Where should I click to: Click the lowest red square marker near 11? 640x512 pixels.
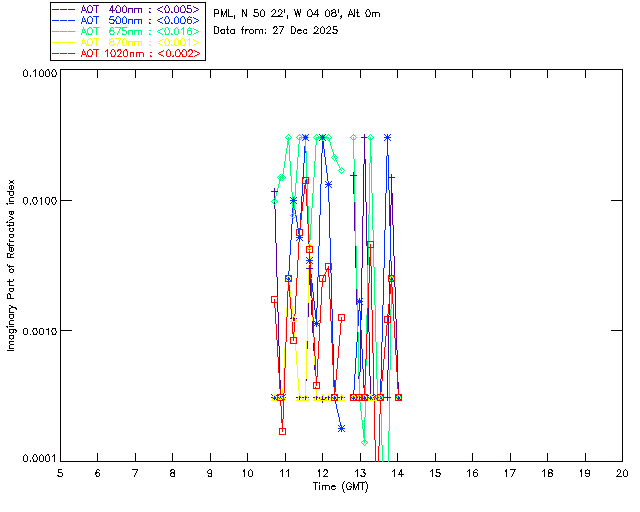[282, 432]
